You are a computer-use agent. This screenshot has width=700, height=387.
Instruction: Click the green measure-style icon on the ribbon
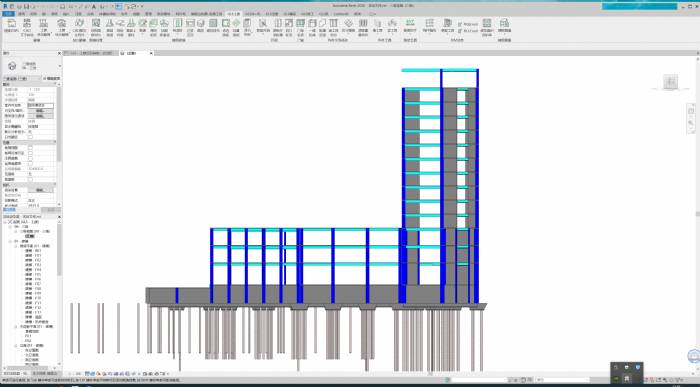[409, 26]
